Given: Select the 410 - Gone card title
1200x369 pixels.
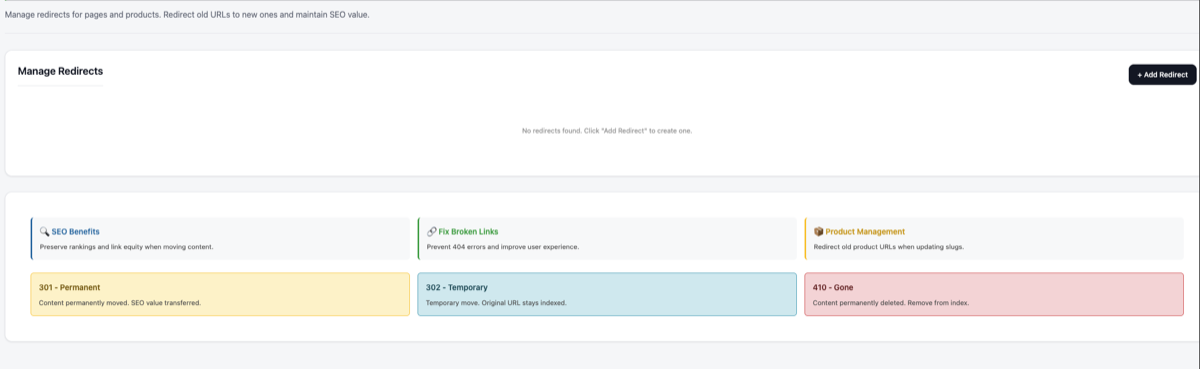Looking at the screenshot, I should tap(833, 287).
